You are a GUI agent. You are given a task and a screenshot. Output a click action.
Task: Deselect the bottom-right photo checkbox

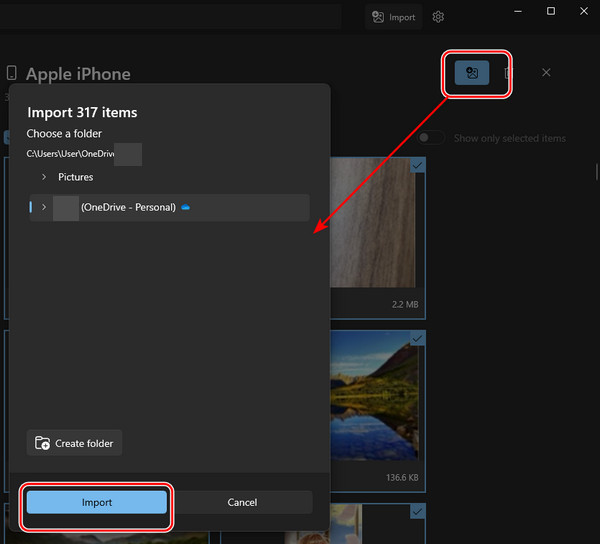click(x=417, y=511)
